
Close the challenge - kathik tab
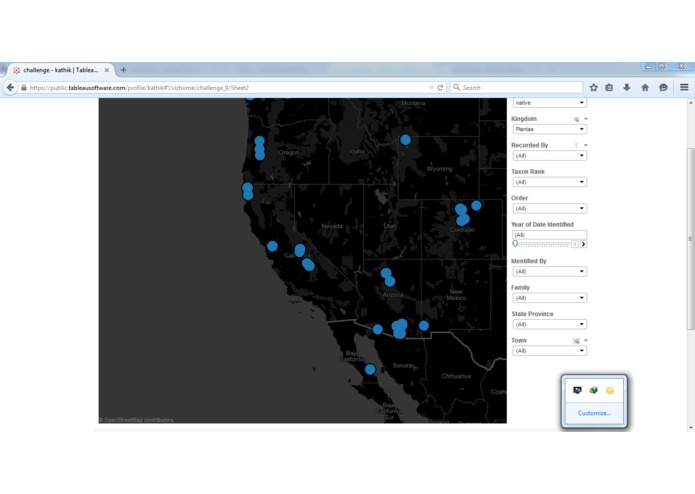[x=107, y=70]
